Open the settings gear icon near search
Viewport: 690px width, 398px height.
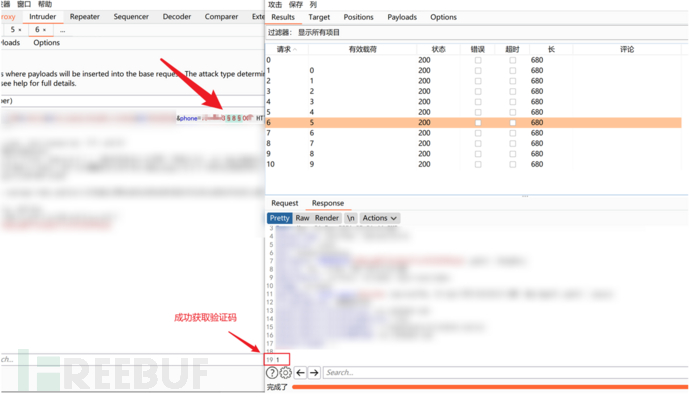286,372
